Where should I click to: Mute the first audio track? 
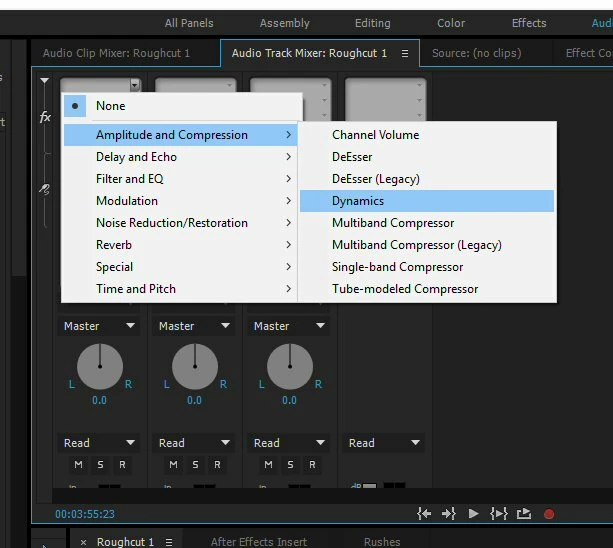pos(78,464)
